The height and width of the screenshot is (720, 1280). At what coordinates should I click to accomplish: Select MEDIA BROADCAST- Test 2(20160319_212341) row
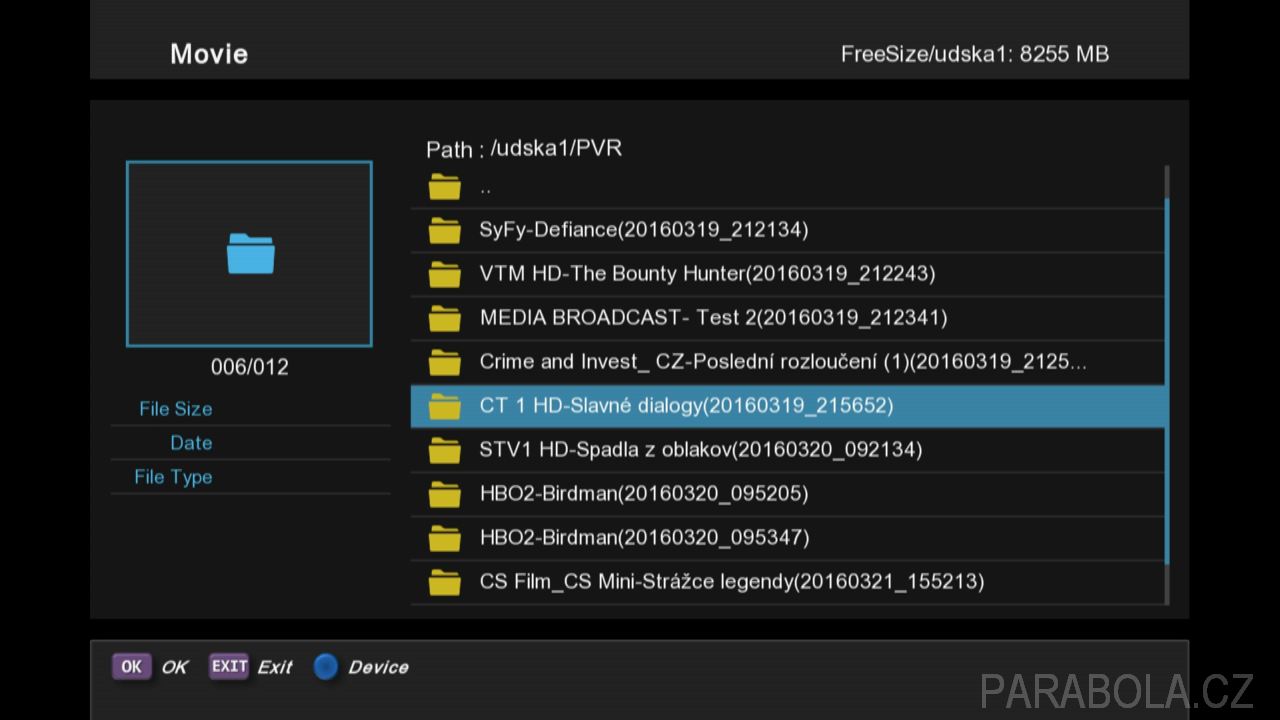click(x=788, y=318)
